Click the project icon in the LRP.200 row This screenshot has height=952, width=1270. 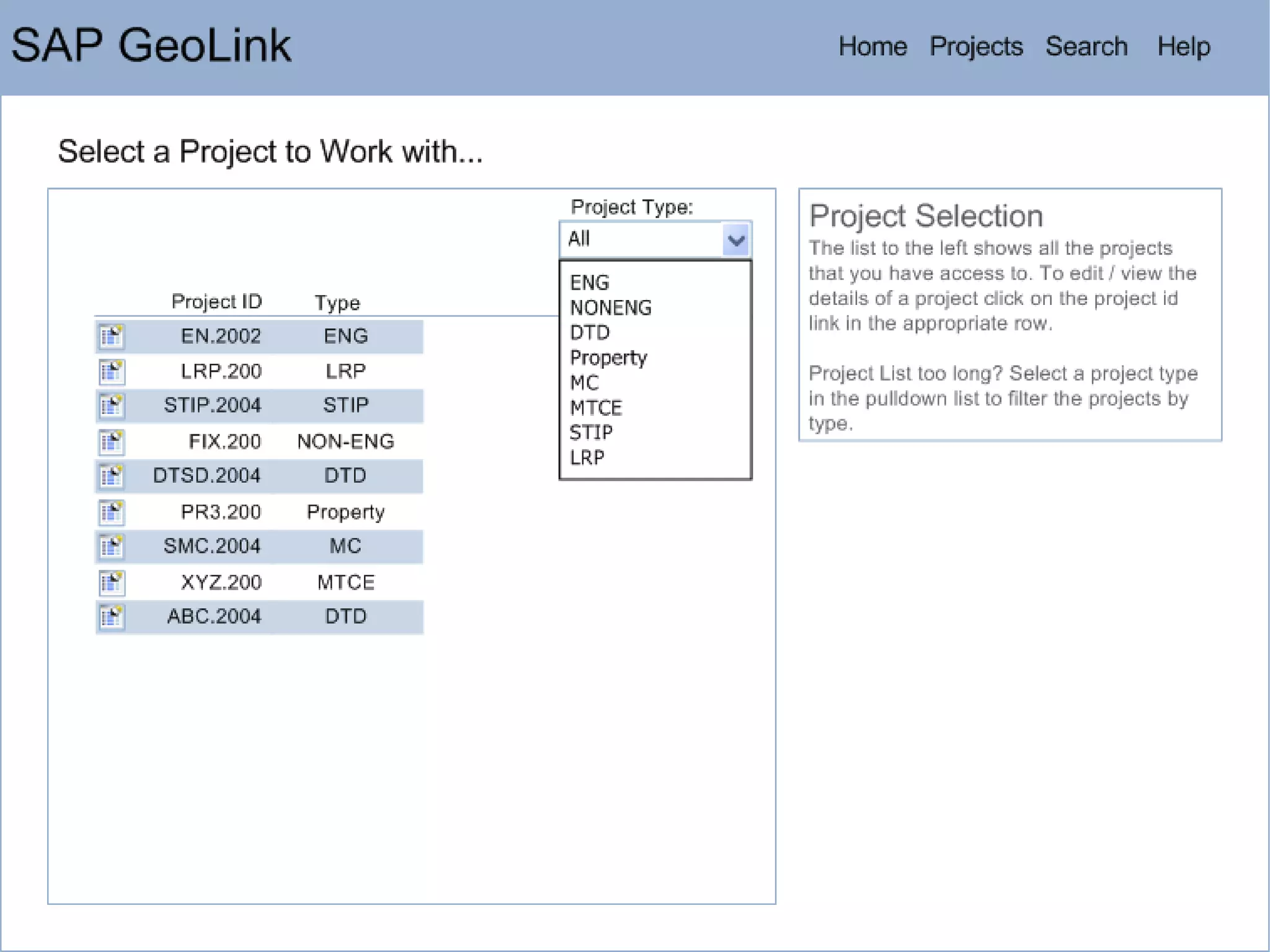point(112,371)
